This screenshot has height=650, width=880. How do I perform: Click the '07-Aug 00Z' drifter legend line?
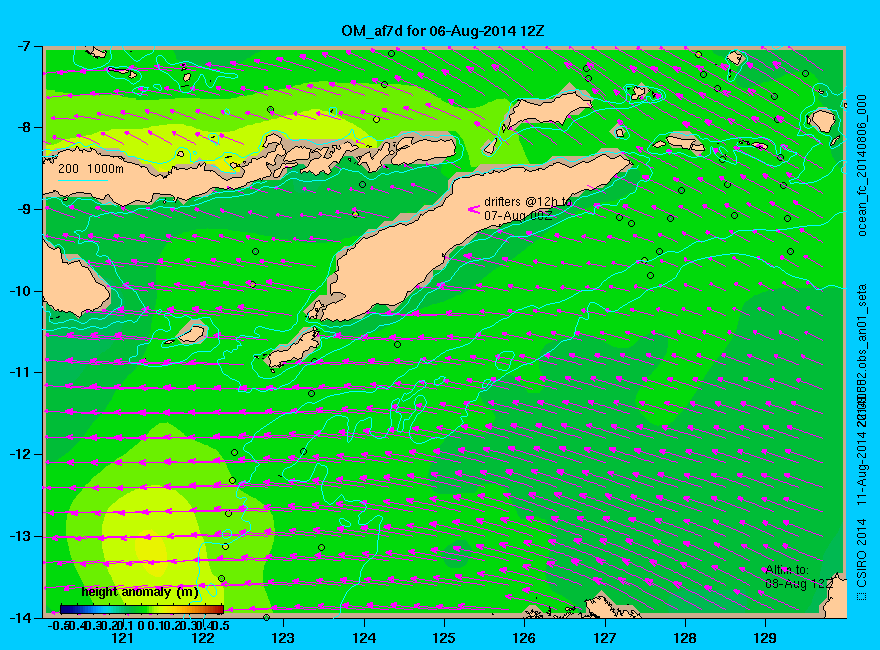pyautogui.click(x=518, y=216)
